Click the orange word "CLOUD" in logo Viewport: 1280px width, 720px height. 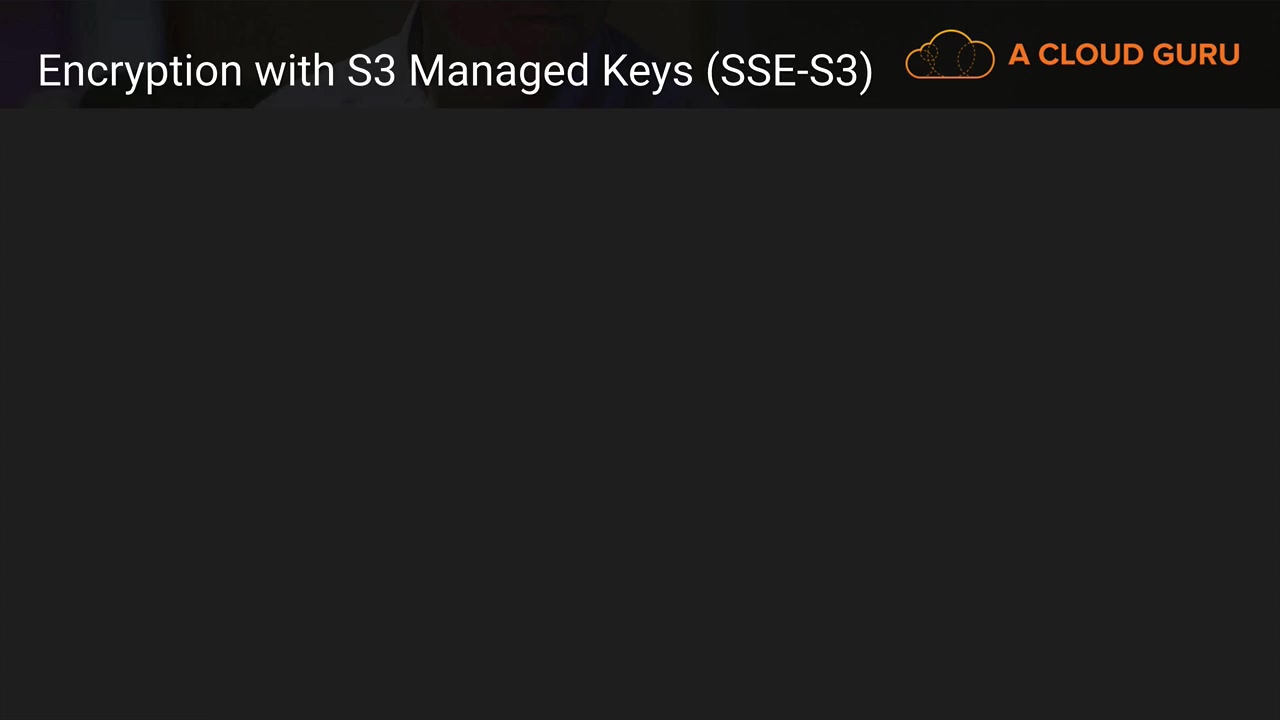(1090, 55)
